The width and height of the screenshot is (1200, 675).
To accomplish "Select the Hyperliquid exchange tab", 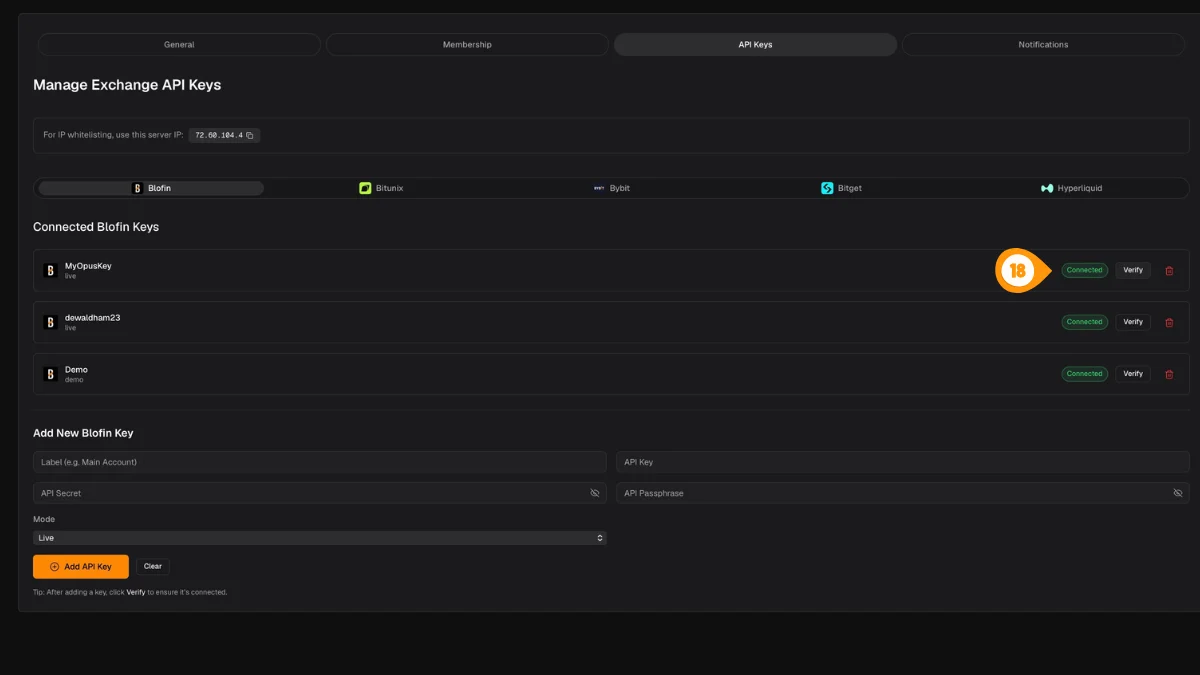I will tap(1071, 188).
